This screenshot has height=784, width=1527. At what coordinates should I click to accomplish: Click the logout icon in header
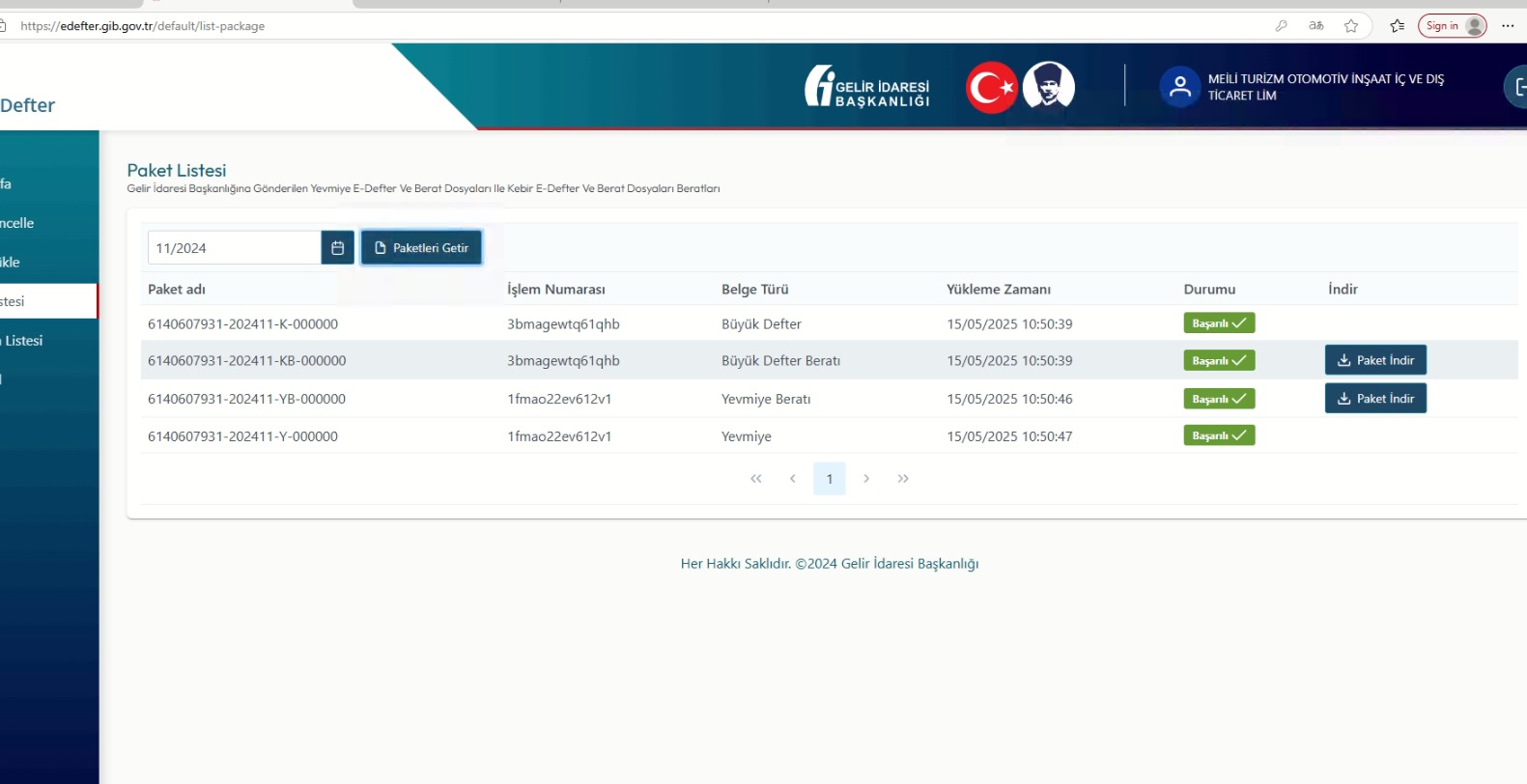point(1518,88)
